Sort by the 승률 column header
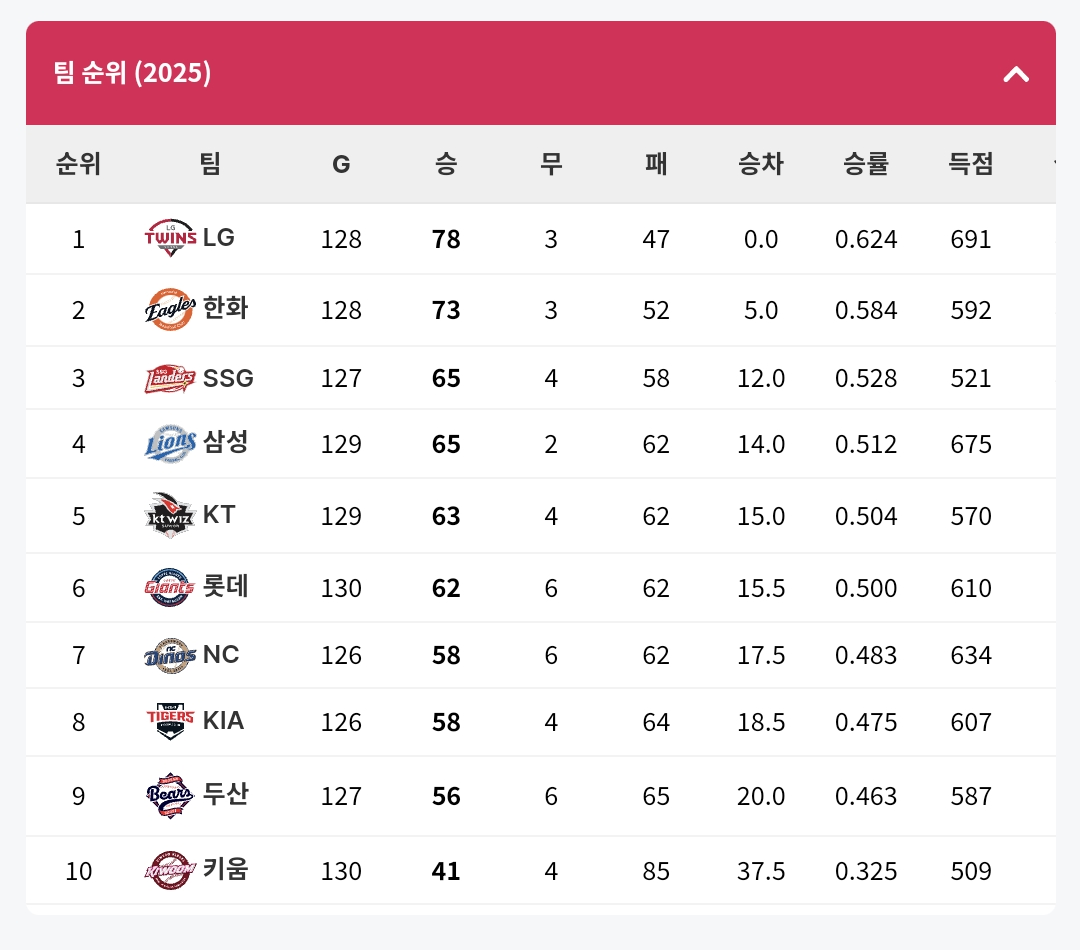1080x950 pixels. click(x=866, y=164)
